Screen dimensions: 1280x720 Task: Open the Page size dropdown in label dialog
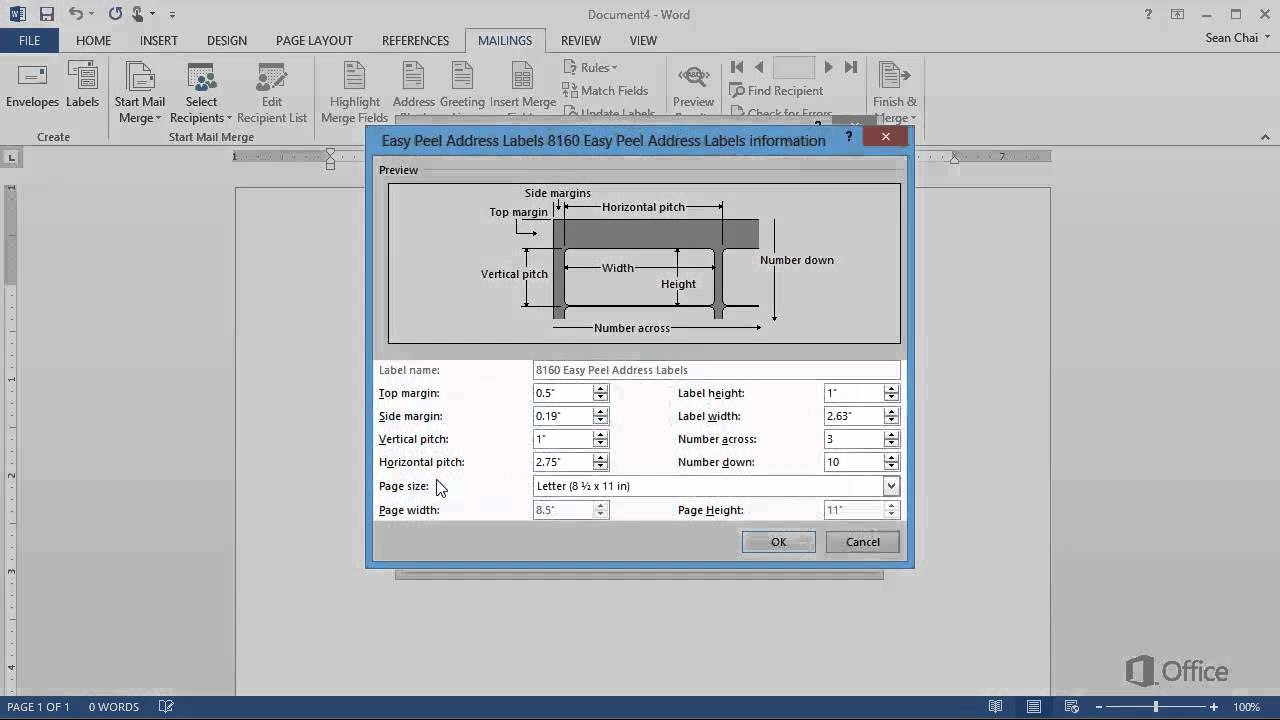pyautogui.click(x=889, y=486)
